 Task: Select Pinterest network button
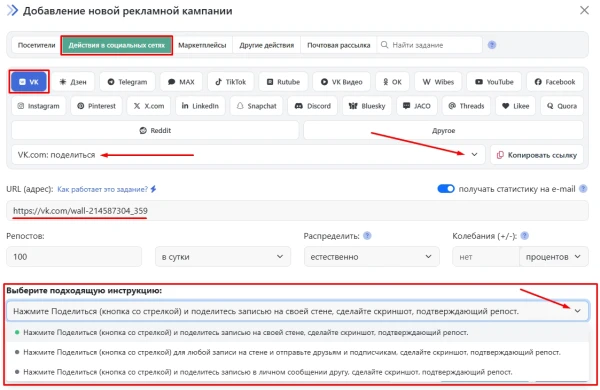[96, 106]
